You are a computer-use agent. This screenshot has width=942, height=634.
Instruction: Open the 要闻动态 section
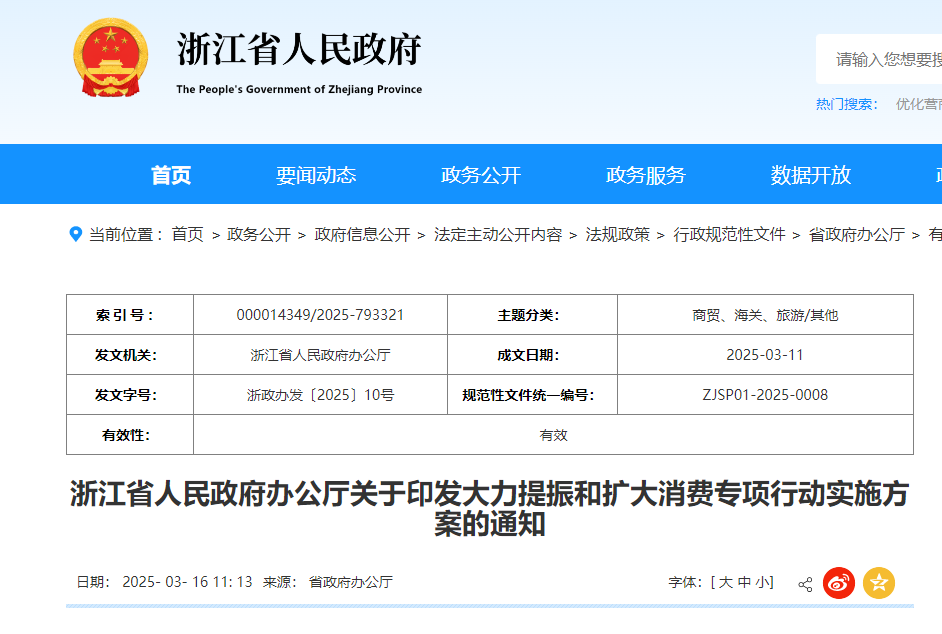[318, 174]
